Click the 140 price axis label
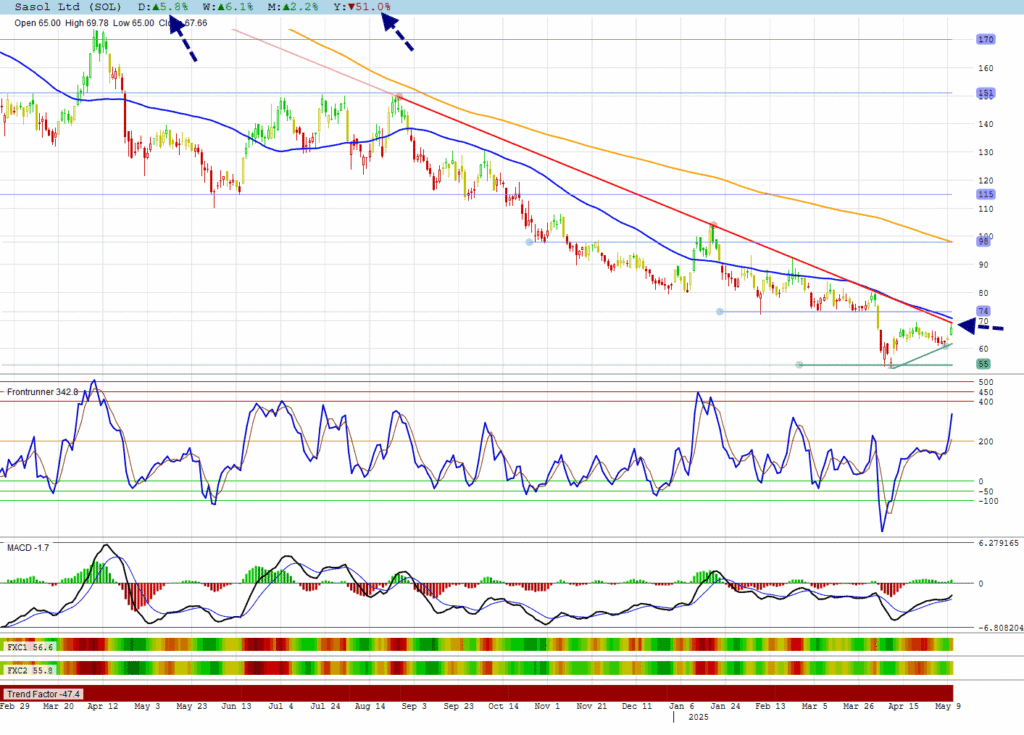 click(x=985, y=124)
